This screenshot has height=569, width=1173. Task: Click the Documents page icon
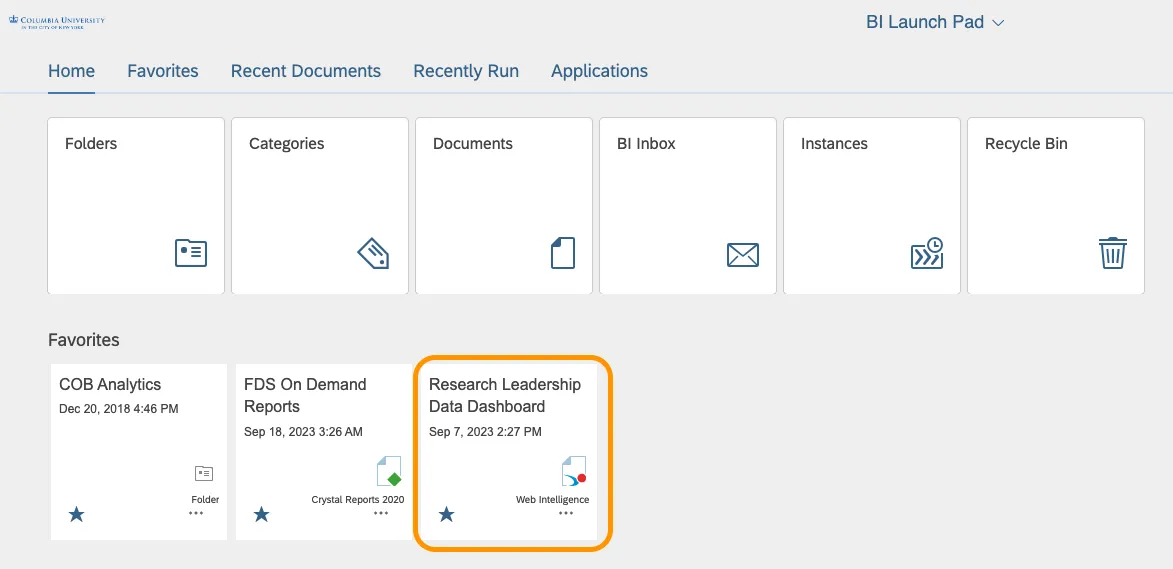click(563, 253)
